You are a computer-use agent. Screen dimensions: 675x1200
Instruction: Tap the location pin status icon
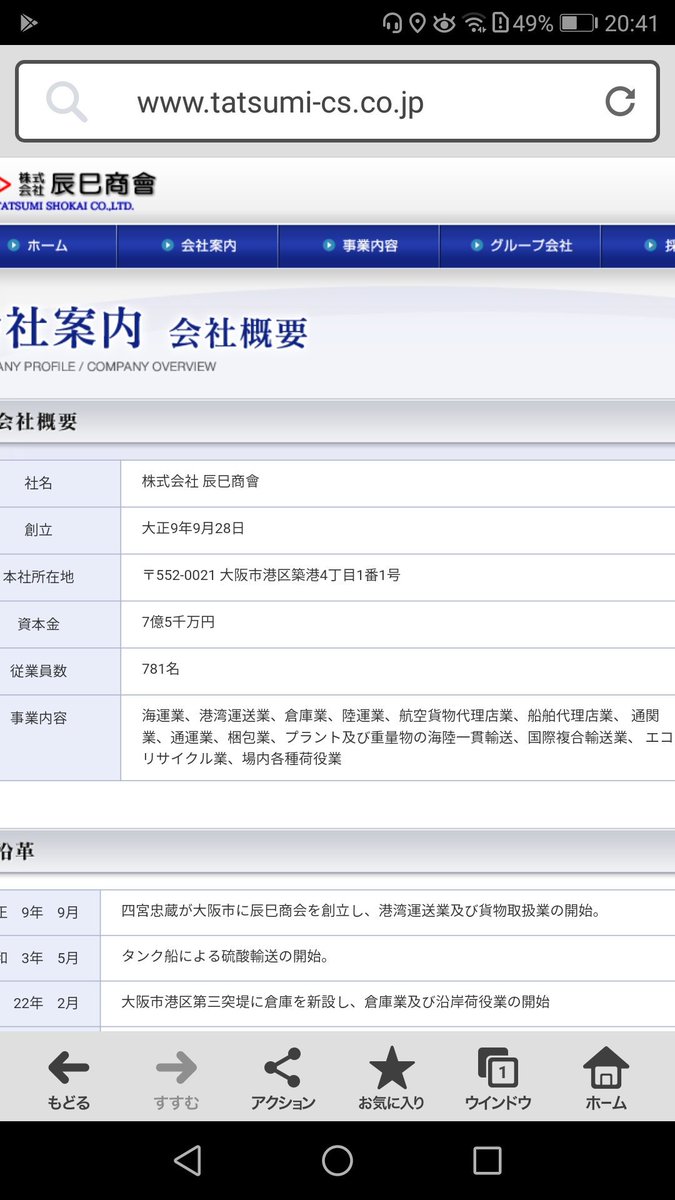pyautogui.click(x=418, y=22)
